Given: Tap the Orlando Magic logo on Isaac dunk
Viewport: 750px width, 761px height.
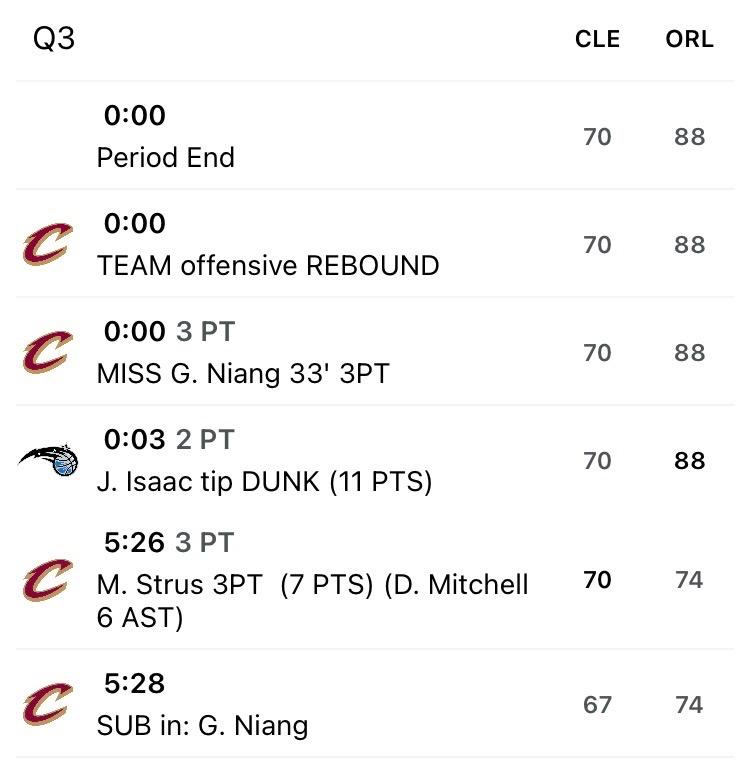Looking at the screenshot, I should [48, 460].
